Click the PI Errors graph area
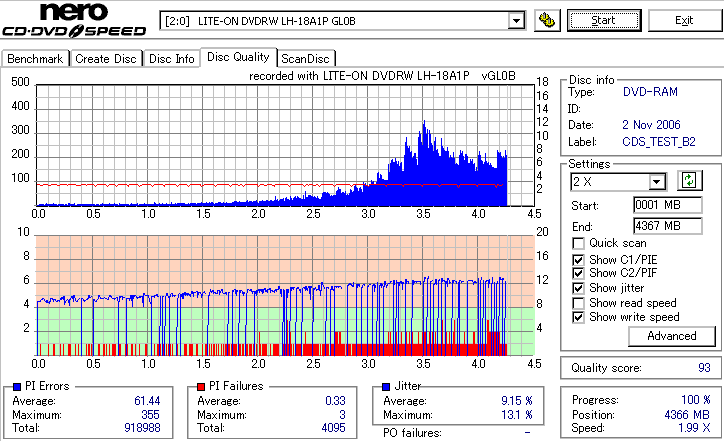 285,145
